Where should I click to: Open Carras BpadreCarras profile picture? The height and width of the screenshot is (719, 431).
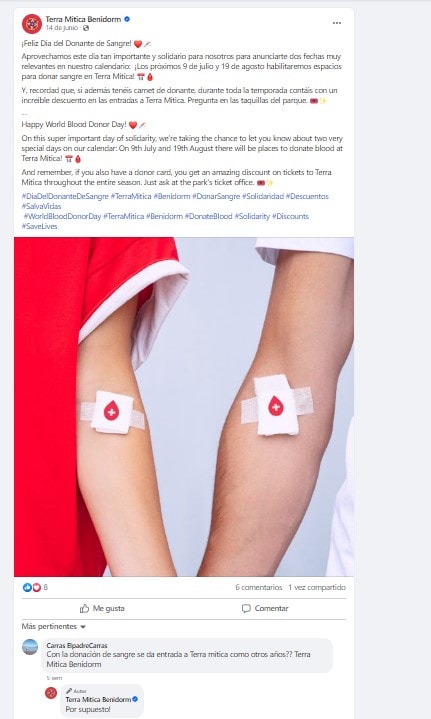point(30,647)
